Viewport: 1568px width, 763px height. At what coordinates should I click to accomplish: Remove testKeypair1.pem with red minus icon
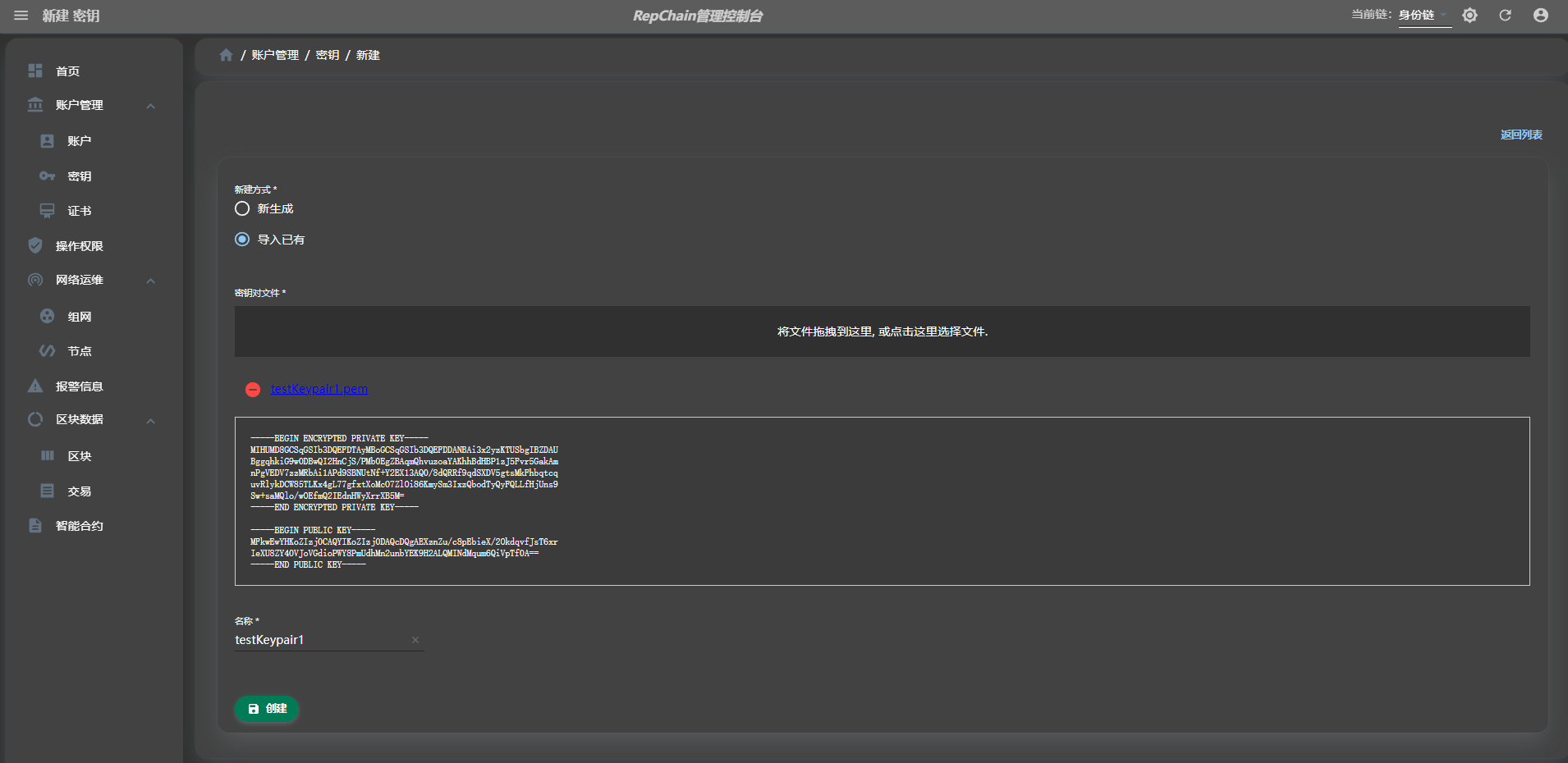coord(253,389)
